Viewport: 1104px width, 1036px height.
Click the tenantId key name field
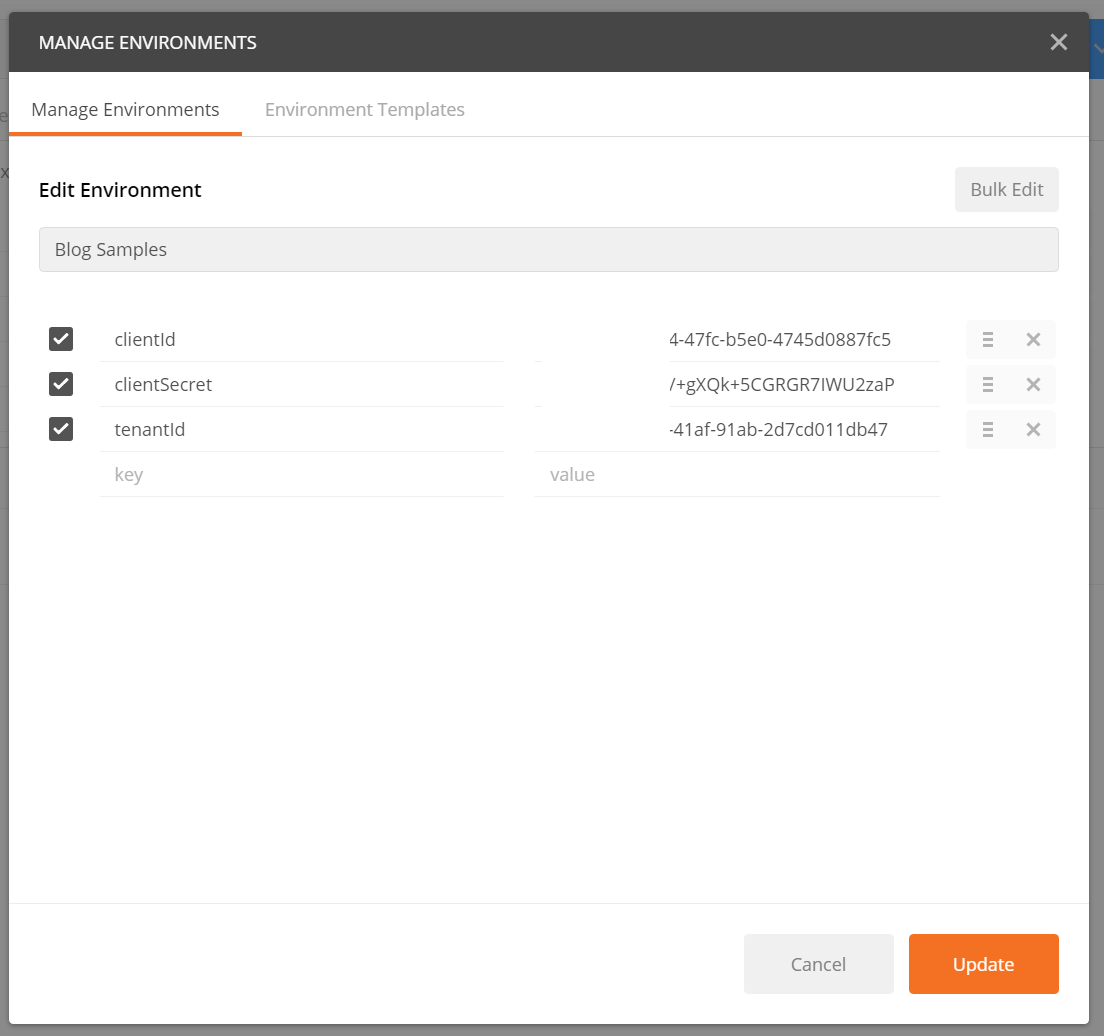click(301, 430)
